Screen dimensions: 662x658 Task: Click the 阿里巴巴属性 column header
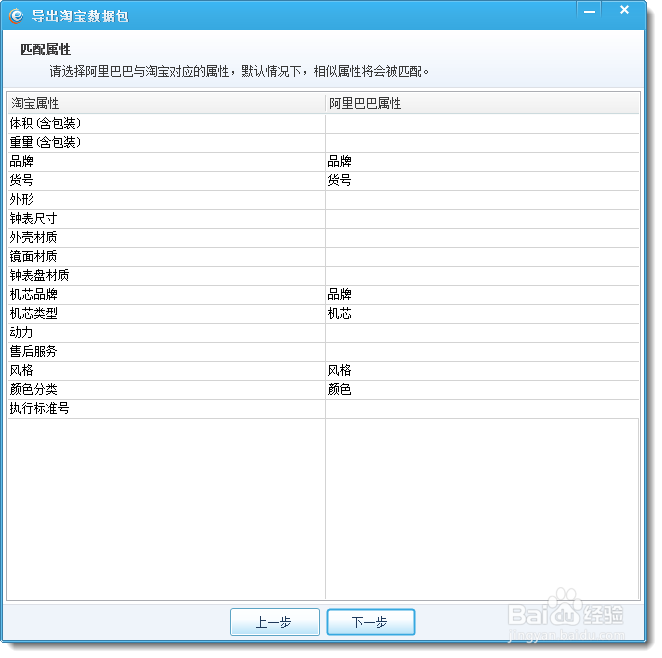click(x=483, y=103)
